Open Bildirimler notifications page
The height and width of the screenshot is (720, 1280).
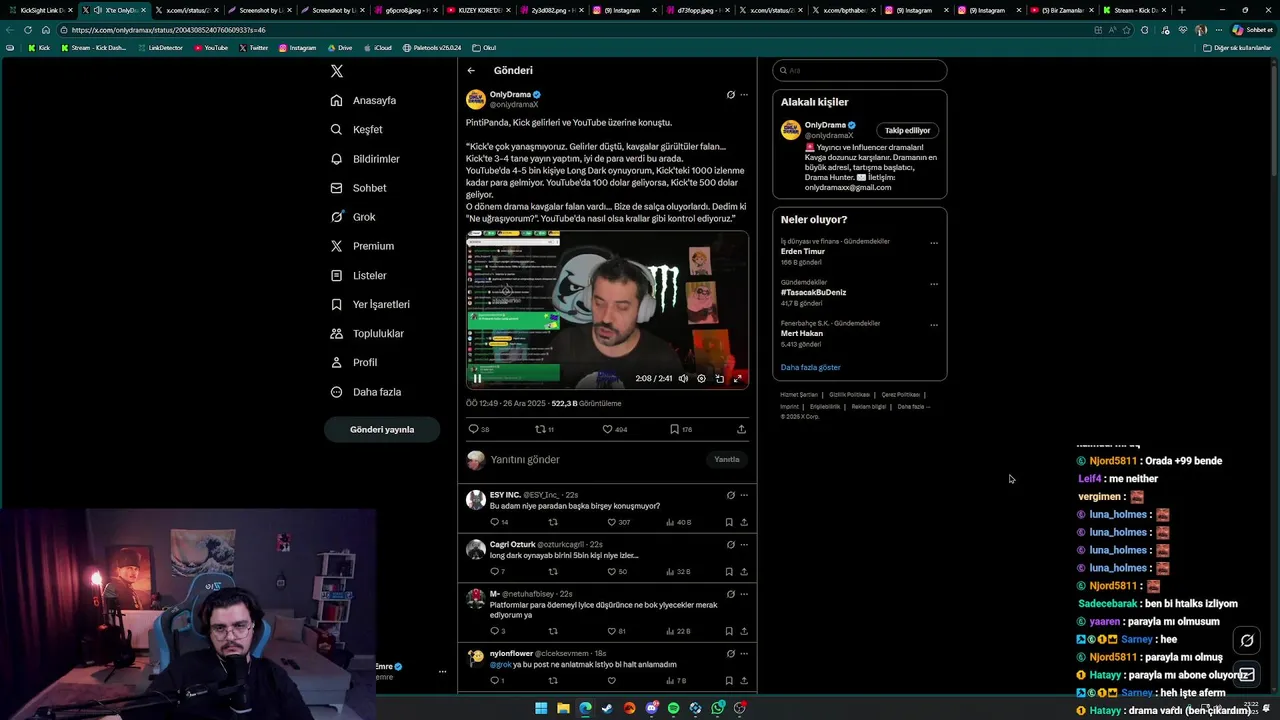click(x=365, y=159)
